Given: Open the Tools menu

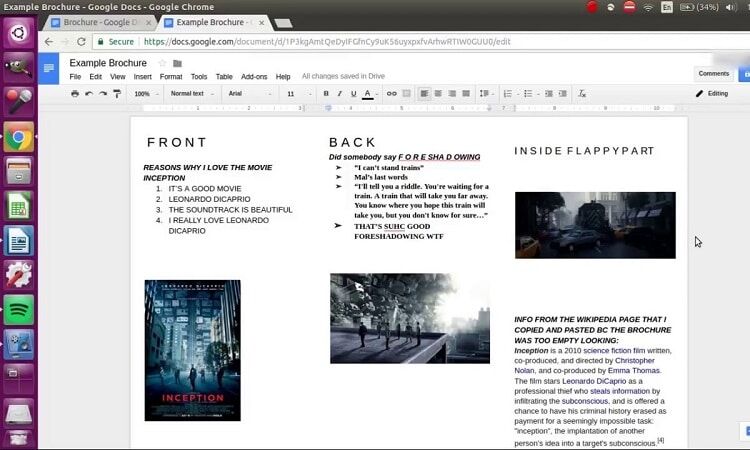Looking at the screenshot, I should pos(199,77).
